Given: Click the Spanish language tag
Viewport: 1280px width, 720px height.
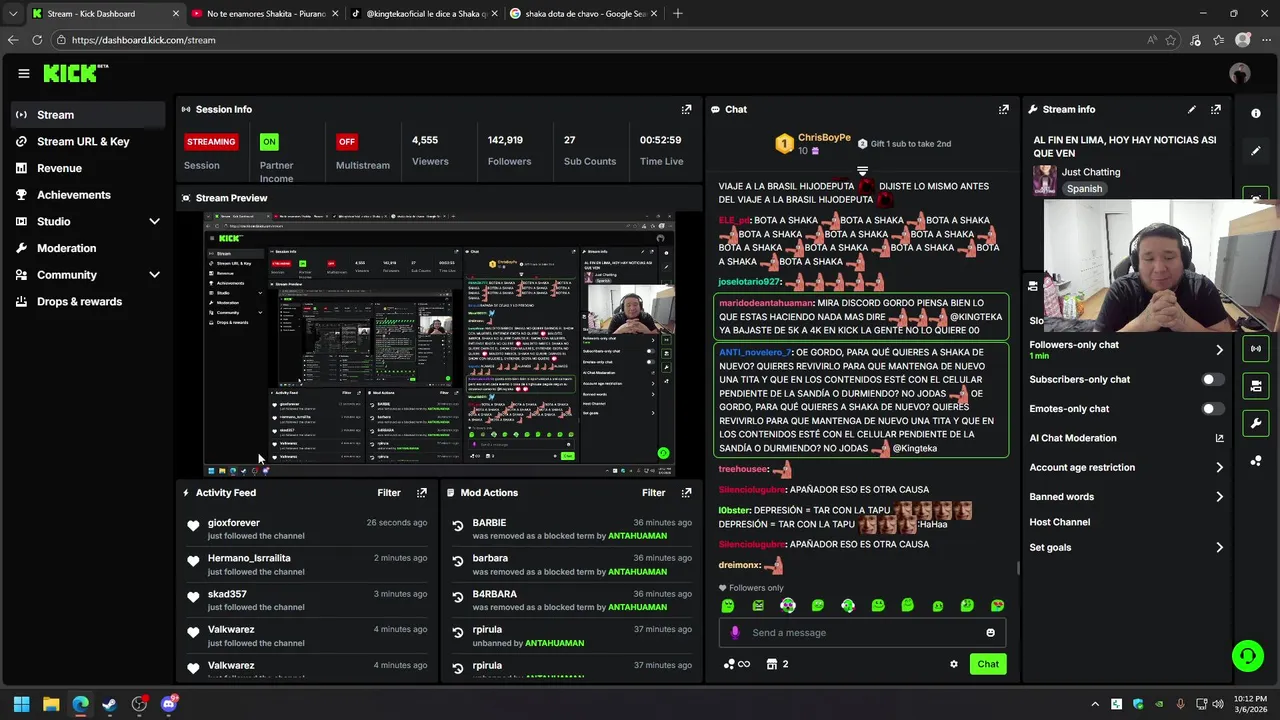Looking at the screenshot, I should pos(1084,189).
